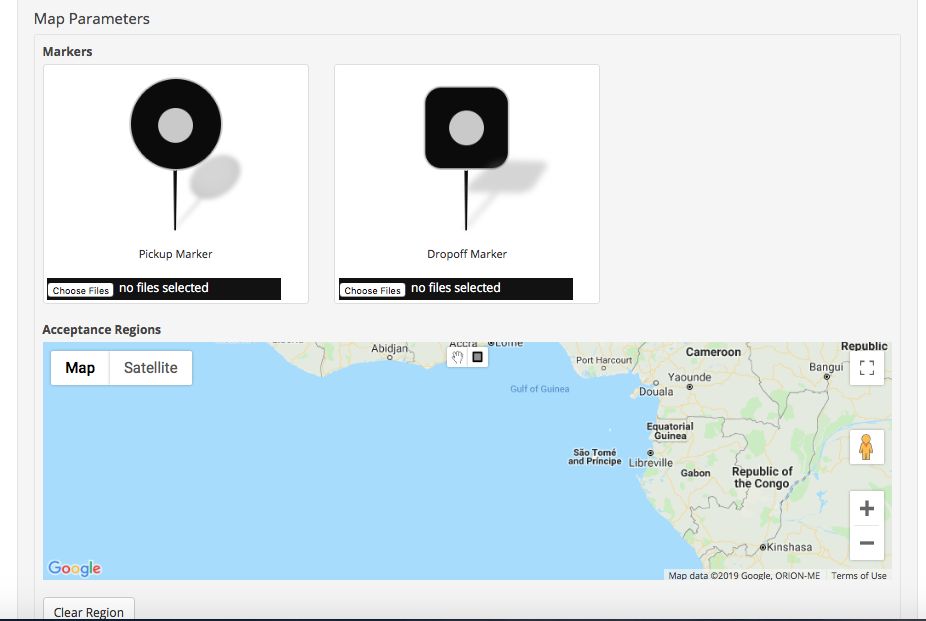The height and width of the screenshot is (621, 926).
Task: Click Abidjan city on the map
Action: click(389, 348)
